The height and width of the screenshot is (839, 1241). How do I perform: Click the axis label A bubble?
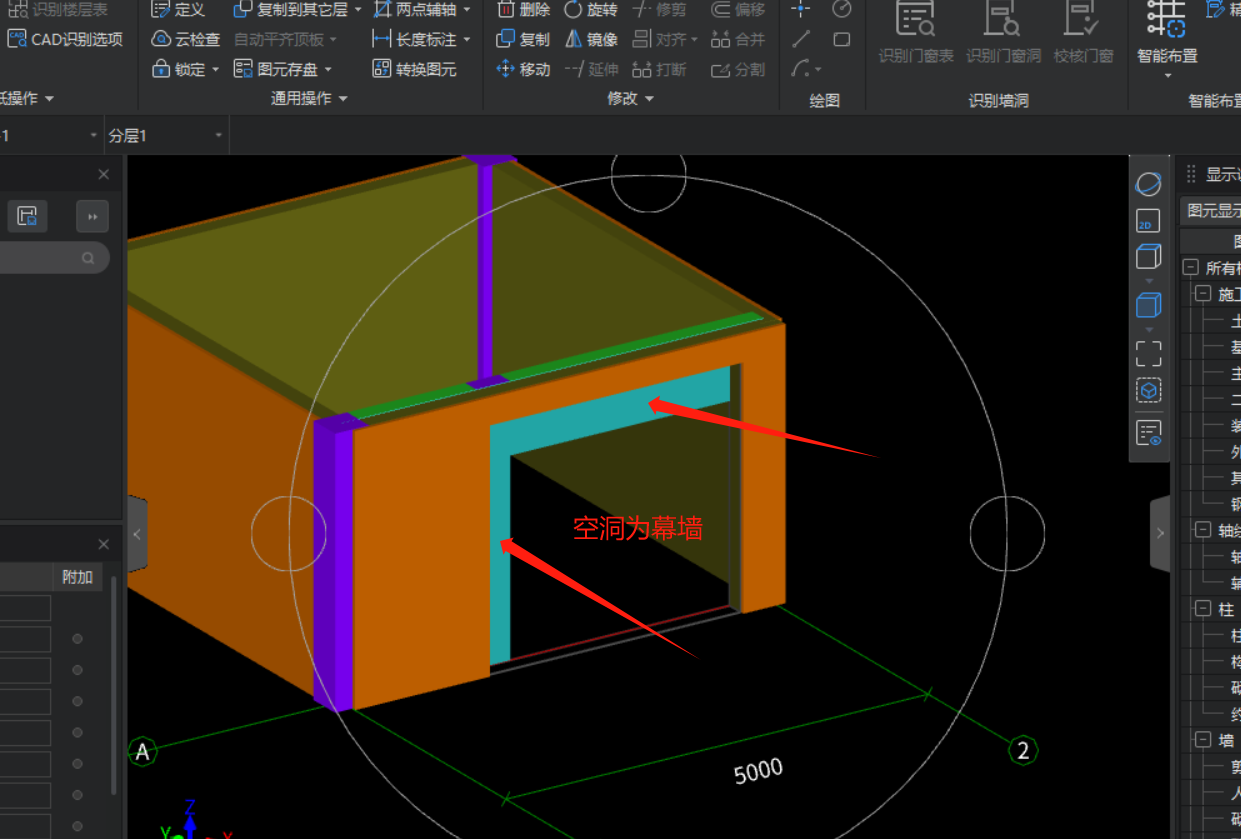[143, 751]
